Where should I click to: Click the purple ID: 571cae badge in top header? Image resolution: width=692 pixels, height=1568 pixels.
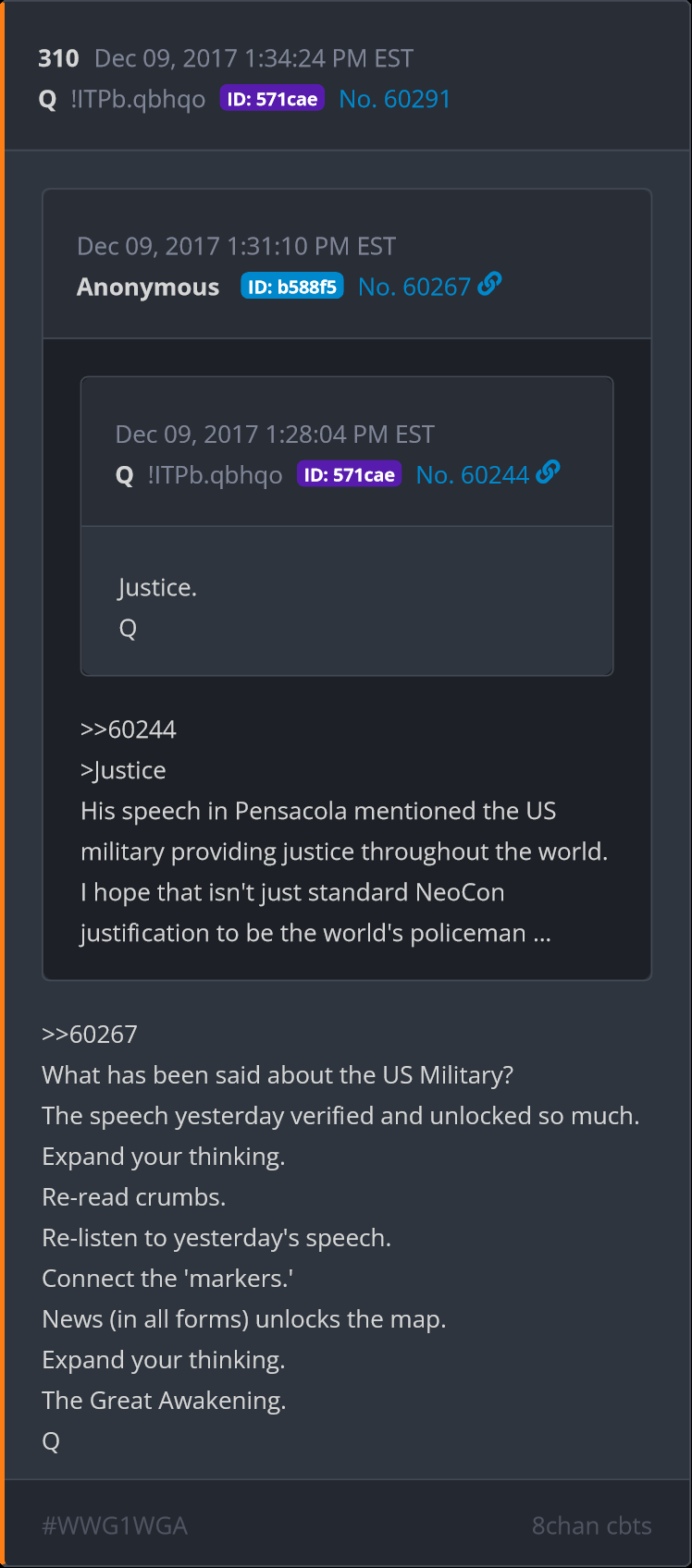pos(272,99)
